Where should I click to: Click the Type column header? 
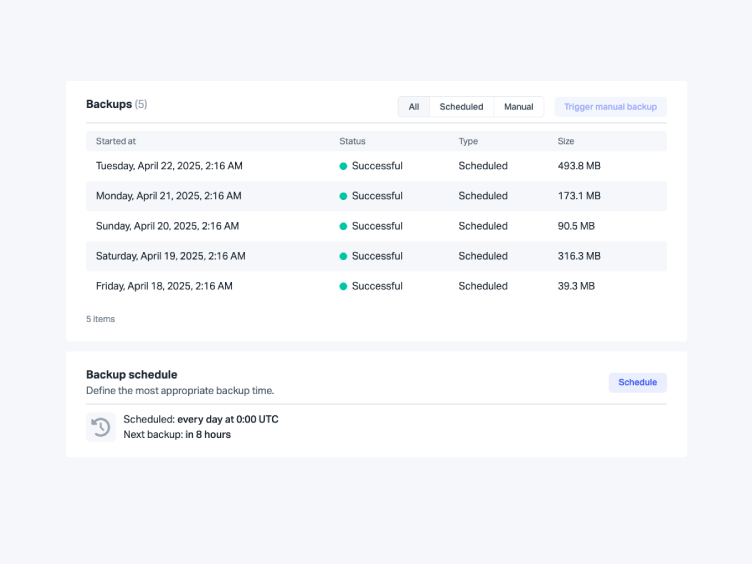[x=468, y=141]
